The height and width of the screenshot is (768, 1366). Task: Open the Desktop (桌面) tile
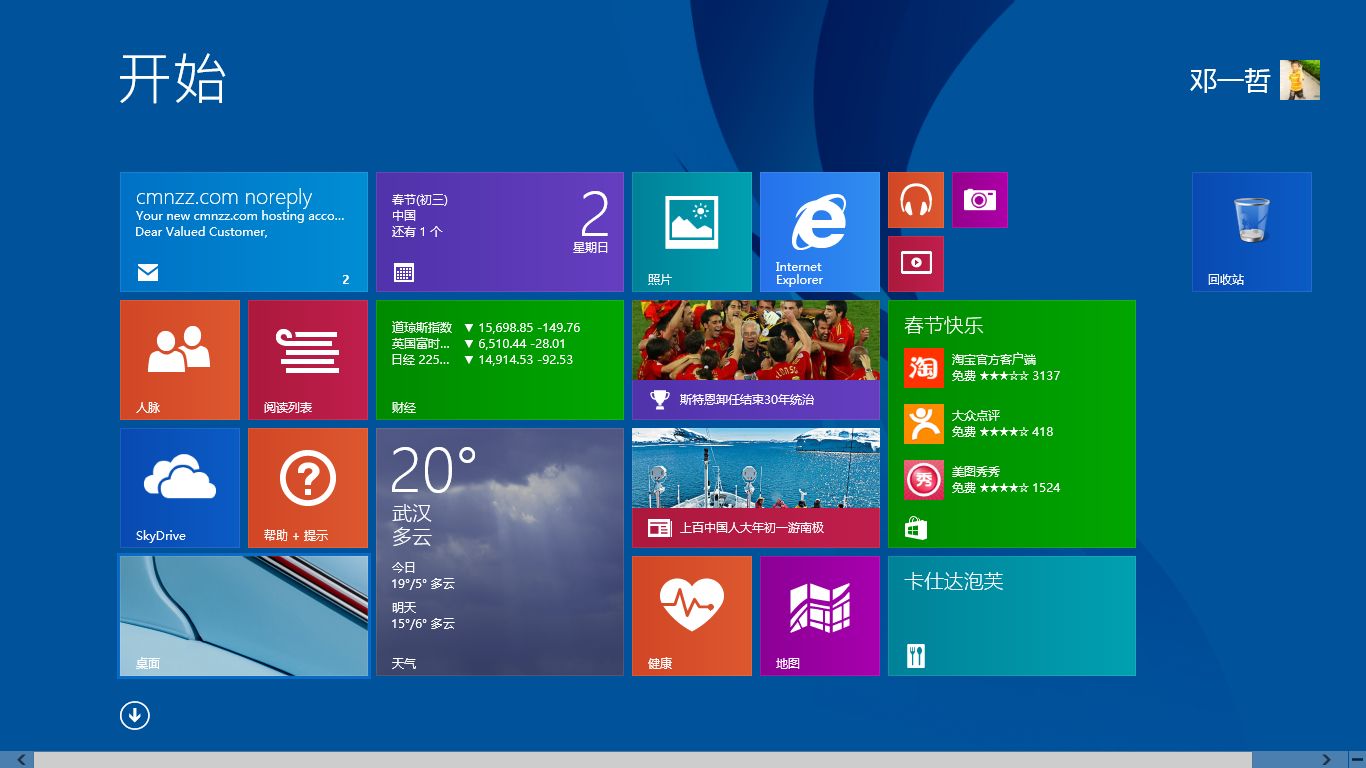[244, 616]
